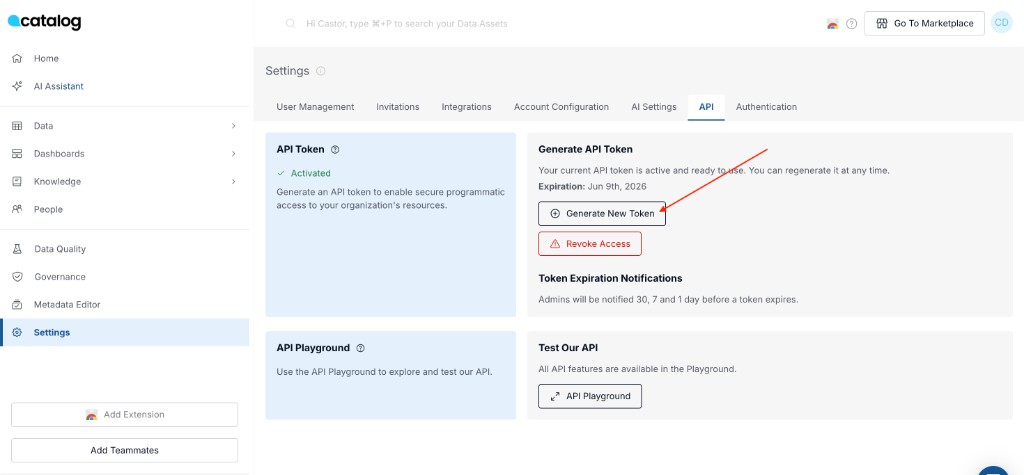Click the Knowledge book icon
This screenshot has height=475, width=1024.
coord(18,182)
